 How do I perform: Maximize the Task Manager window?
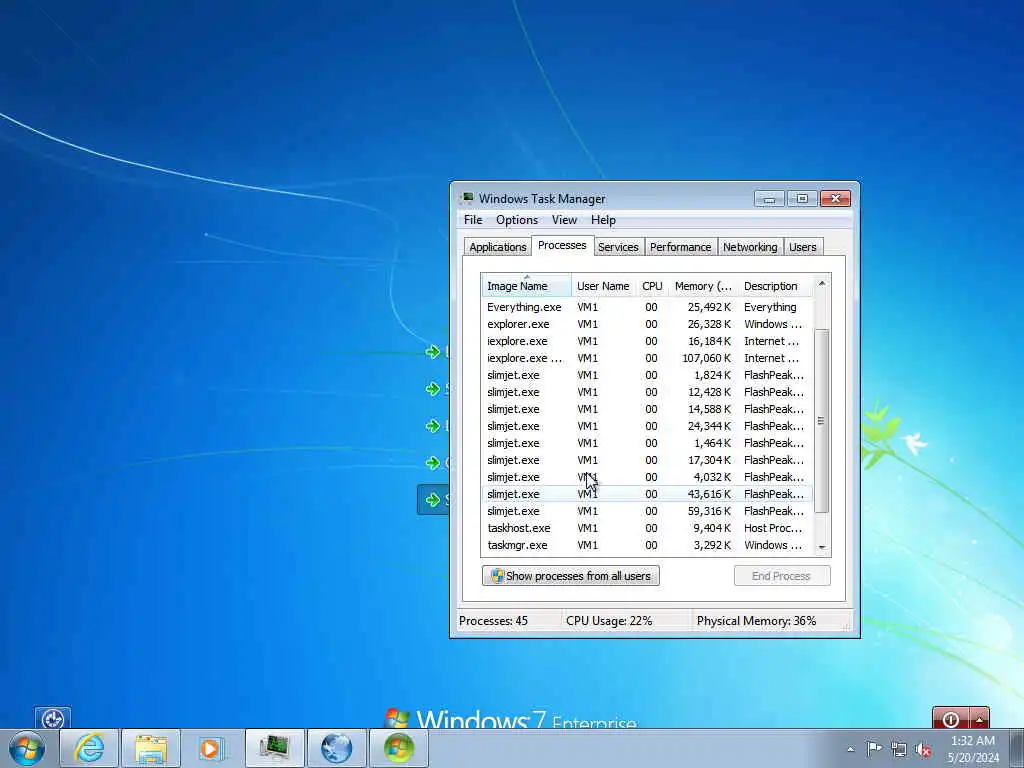tap(802, 199)
